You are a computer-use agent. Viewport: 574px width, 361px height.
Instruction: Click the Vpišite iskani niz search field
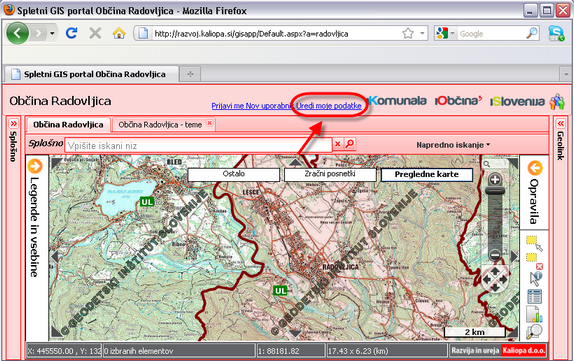coord(198,145)
